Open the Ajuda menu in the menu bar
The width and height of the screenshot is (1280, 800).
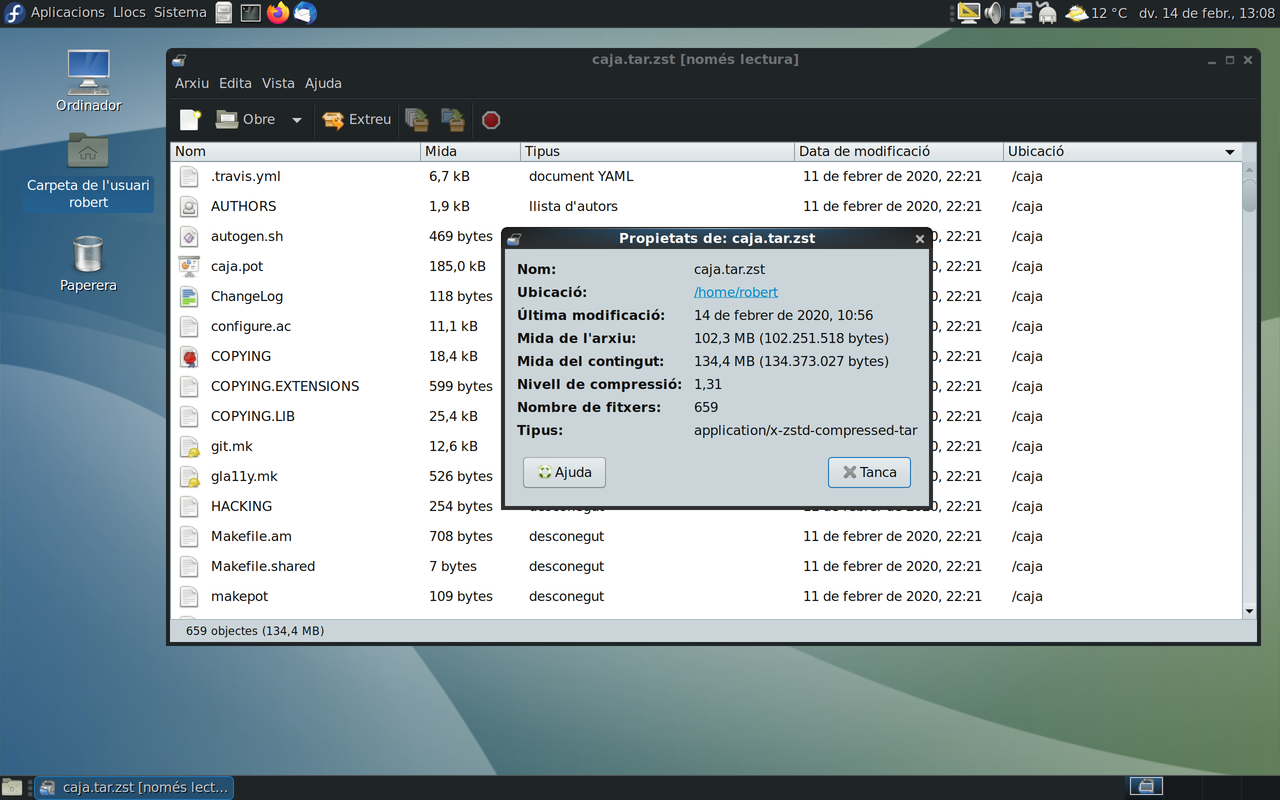323,83
